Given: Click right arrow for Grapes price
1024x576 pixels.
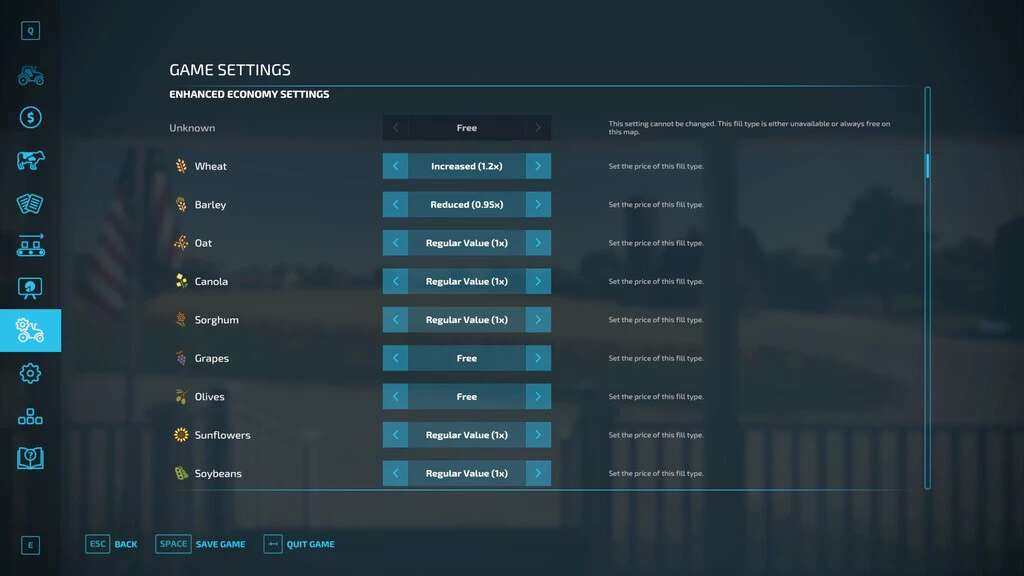Looking at the screenshot, I should pos(538,358).
